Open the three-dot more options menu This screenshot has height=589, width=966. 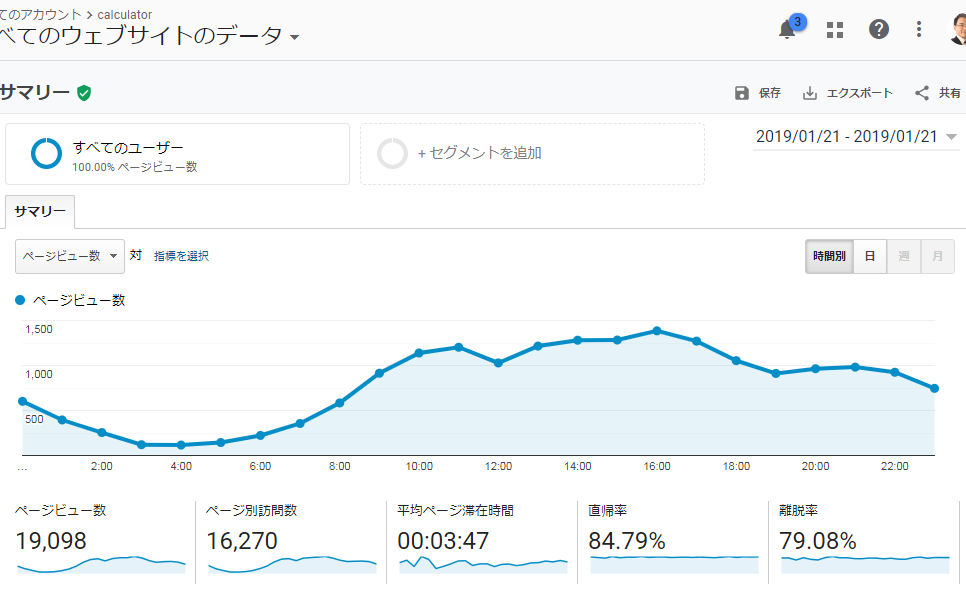coord(919,29)
